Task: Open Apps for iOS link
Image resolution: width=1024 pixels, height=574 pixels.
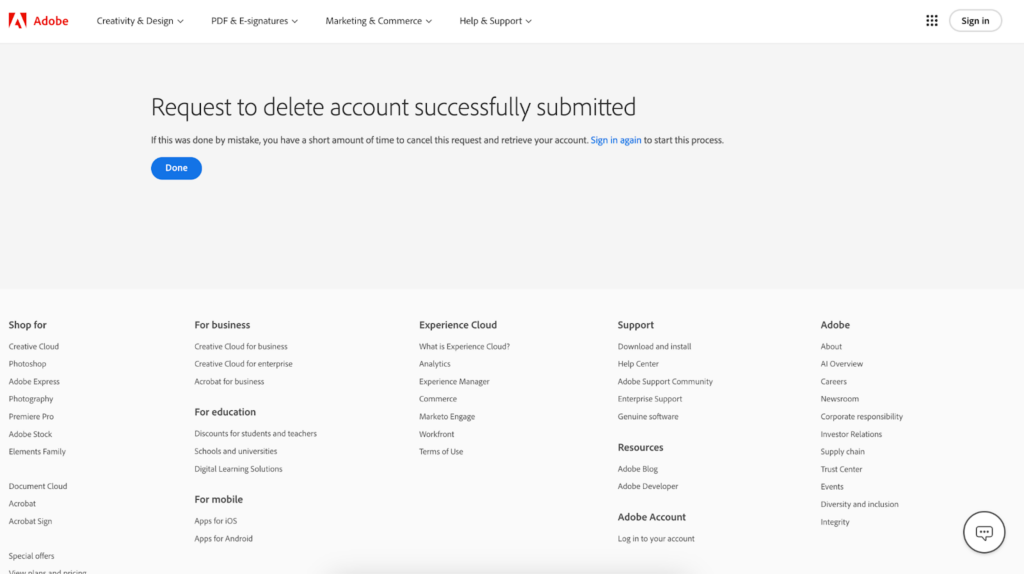Action: point(216,521)
